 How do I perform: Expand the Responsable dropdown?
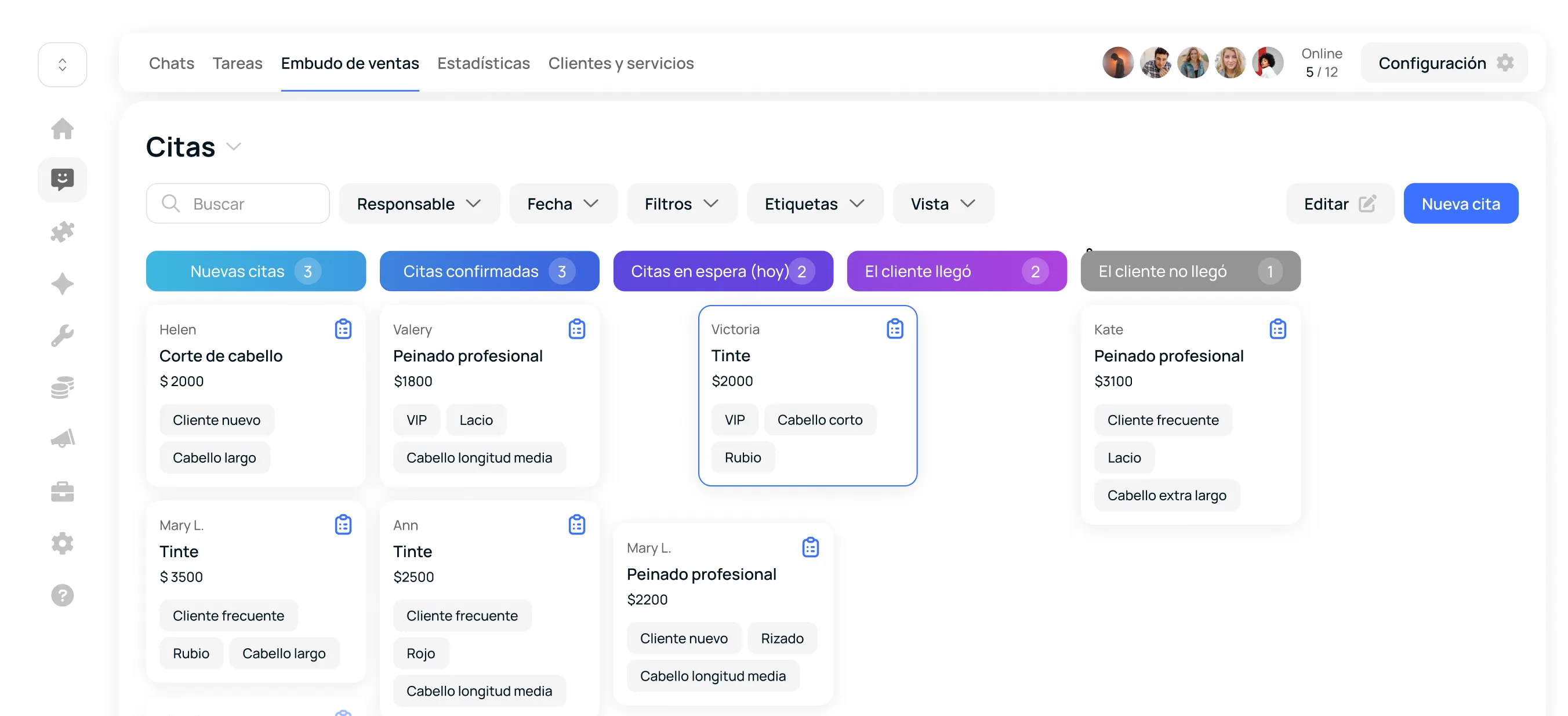[419, 204]
